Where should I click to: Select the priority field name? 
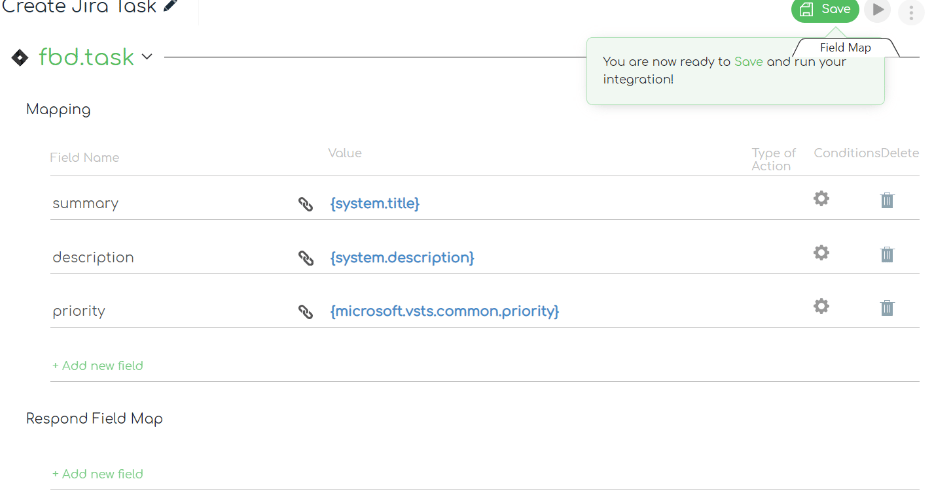79,311
